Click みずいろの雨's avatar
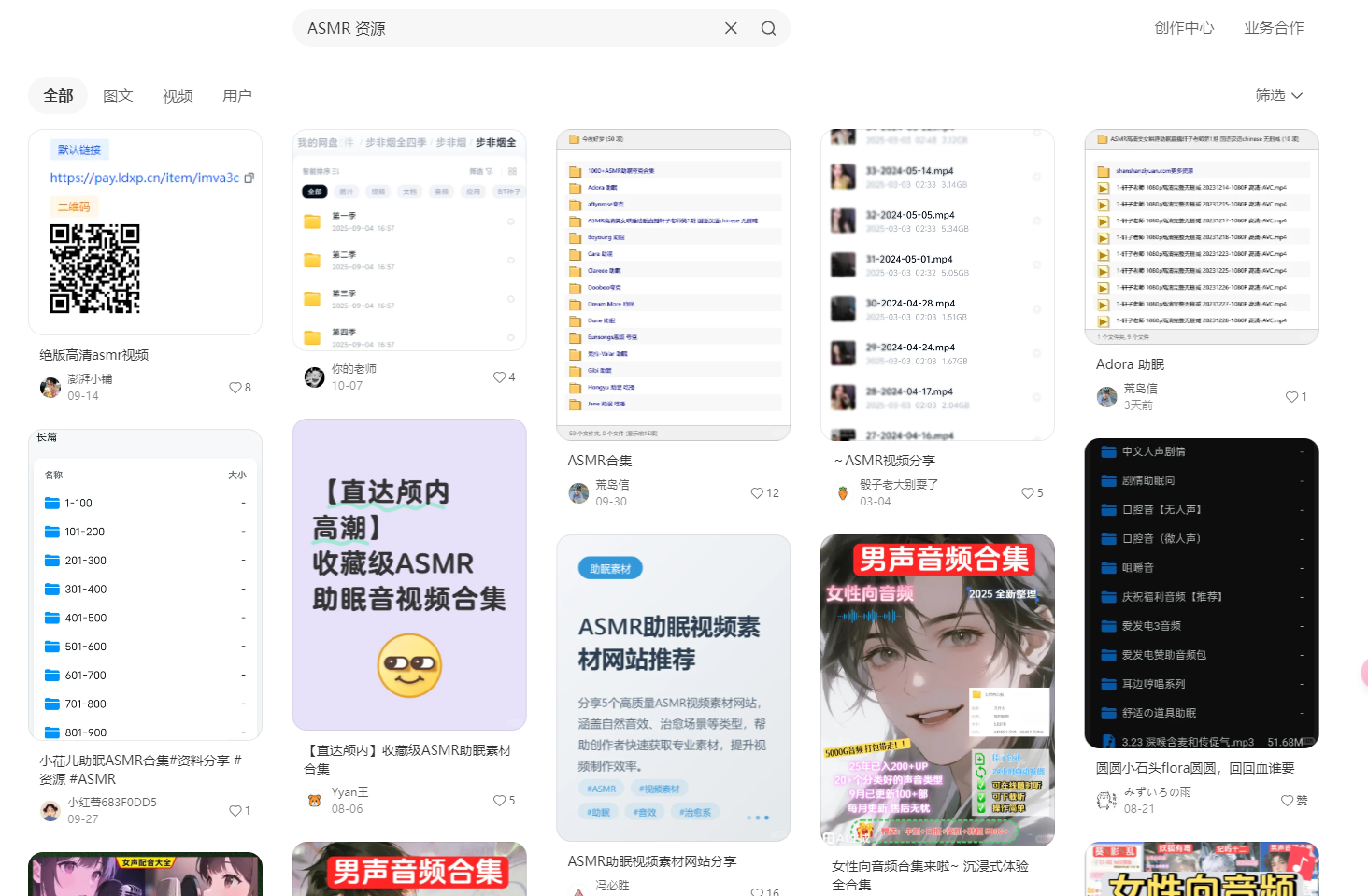Image resolution: width=1368 pixels, height=896 pixels. point(1106,800)
